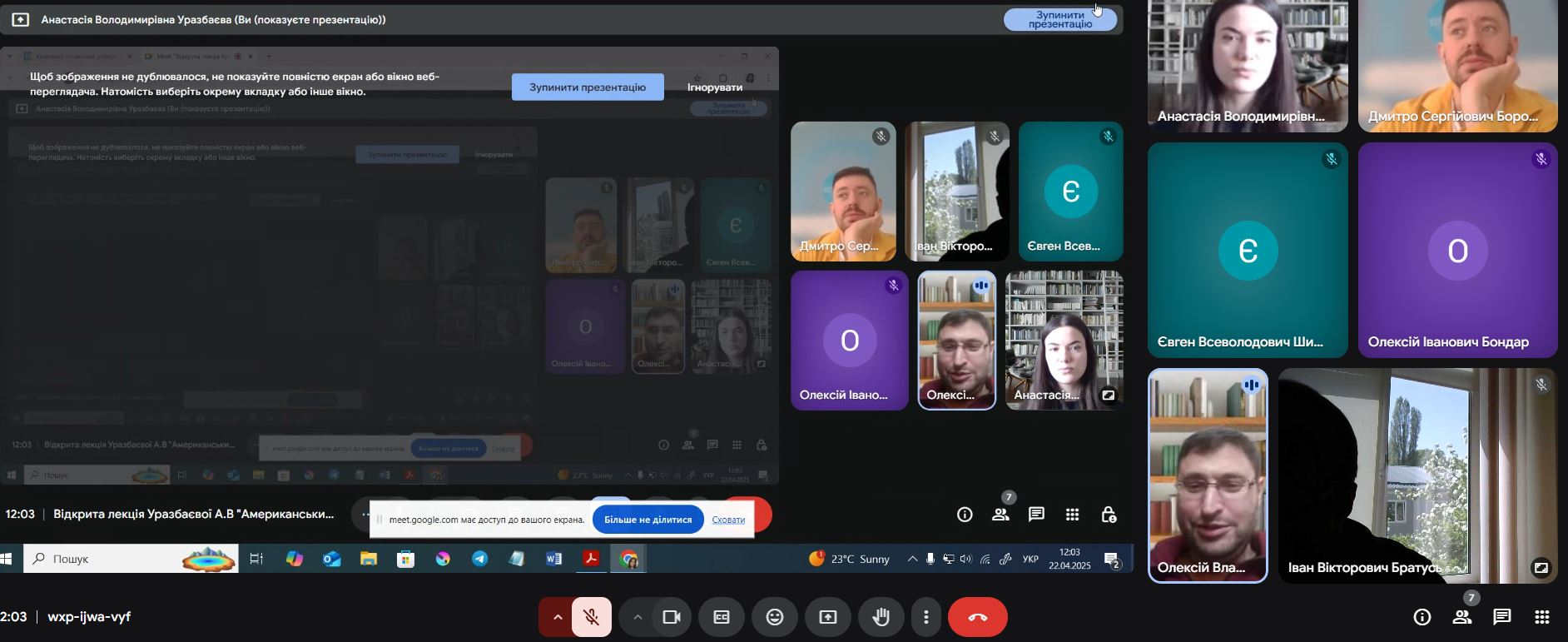1568x642 pixels.
Task: Show the participants list with badge 7
Action: (1462, 617)
